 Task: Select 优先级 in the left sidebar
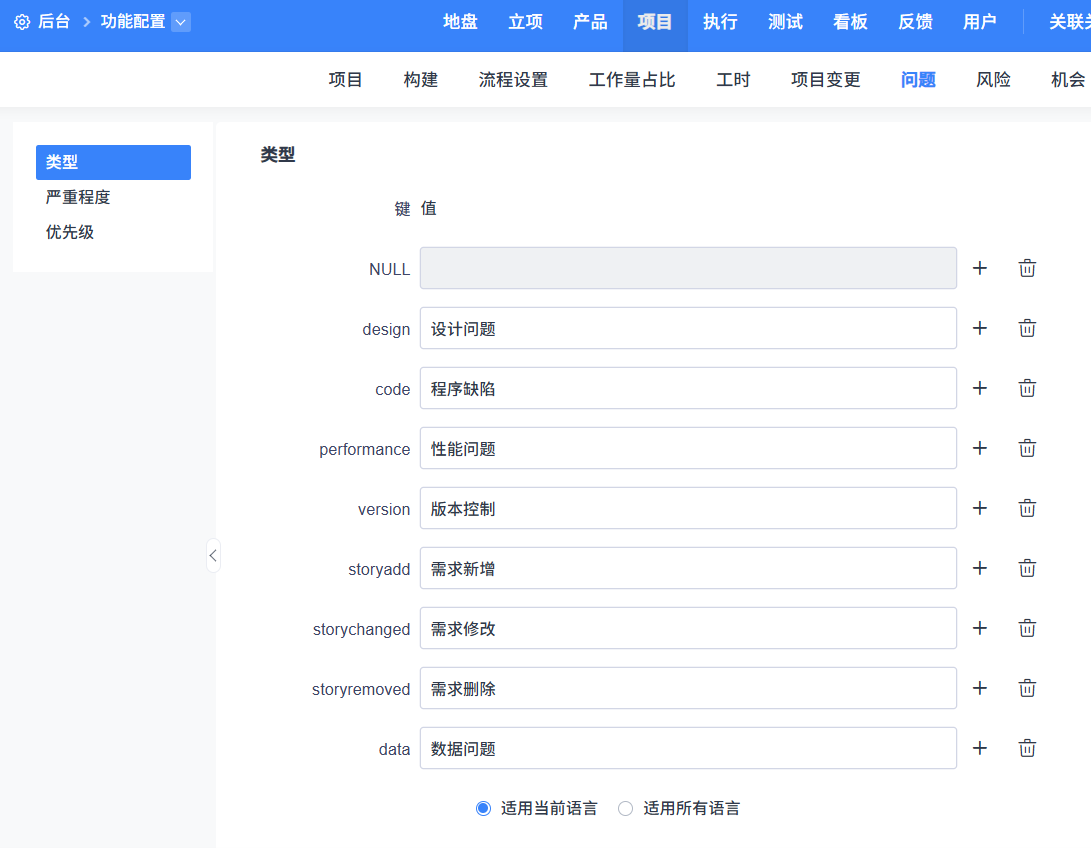coord(70,232)
